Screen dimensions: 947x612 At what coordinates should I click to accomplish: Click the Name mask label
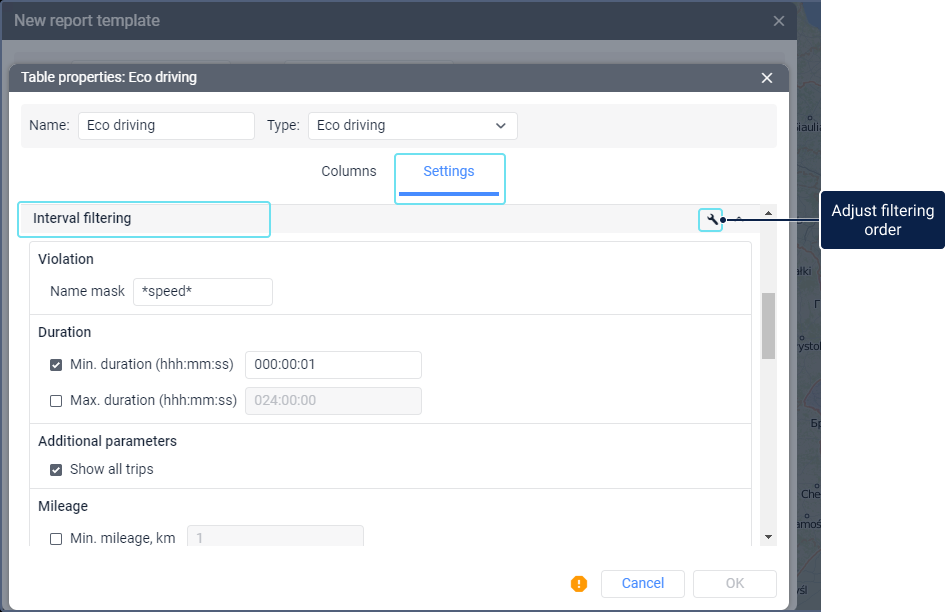tap(88, 291)
